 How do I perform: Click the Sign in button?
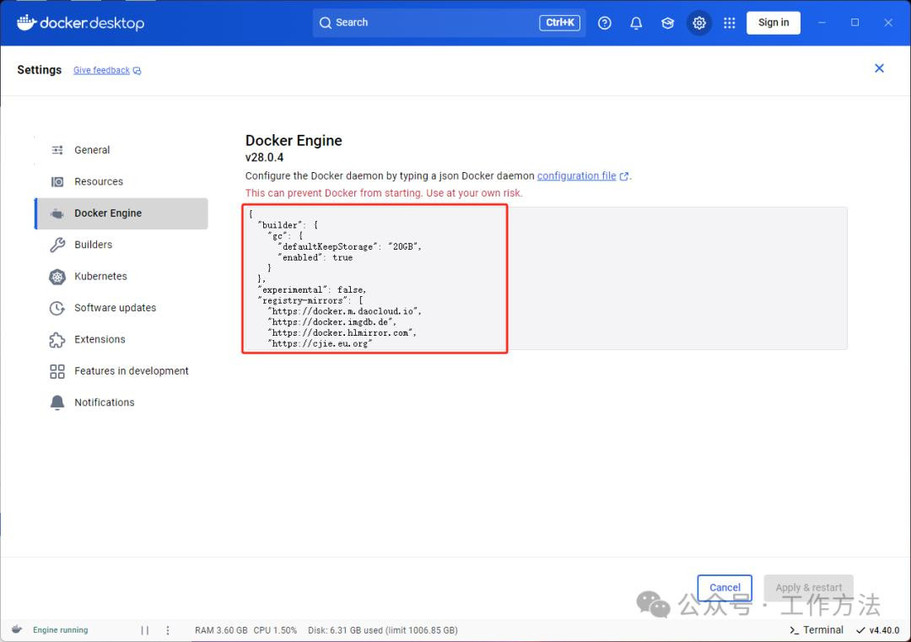[x=773, y=23]
